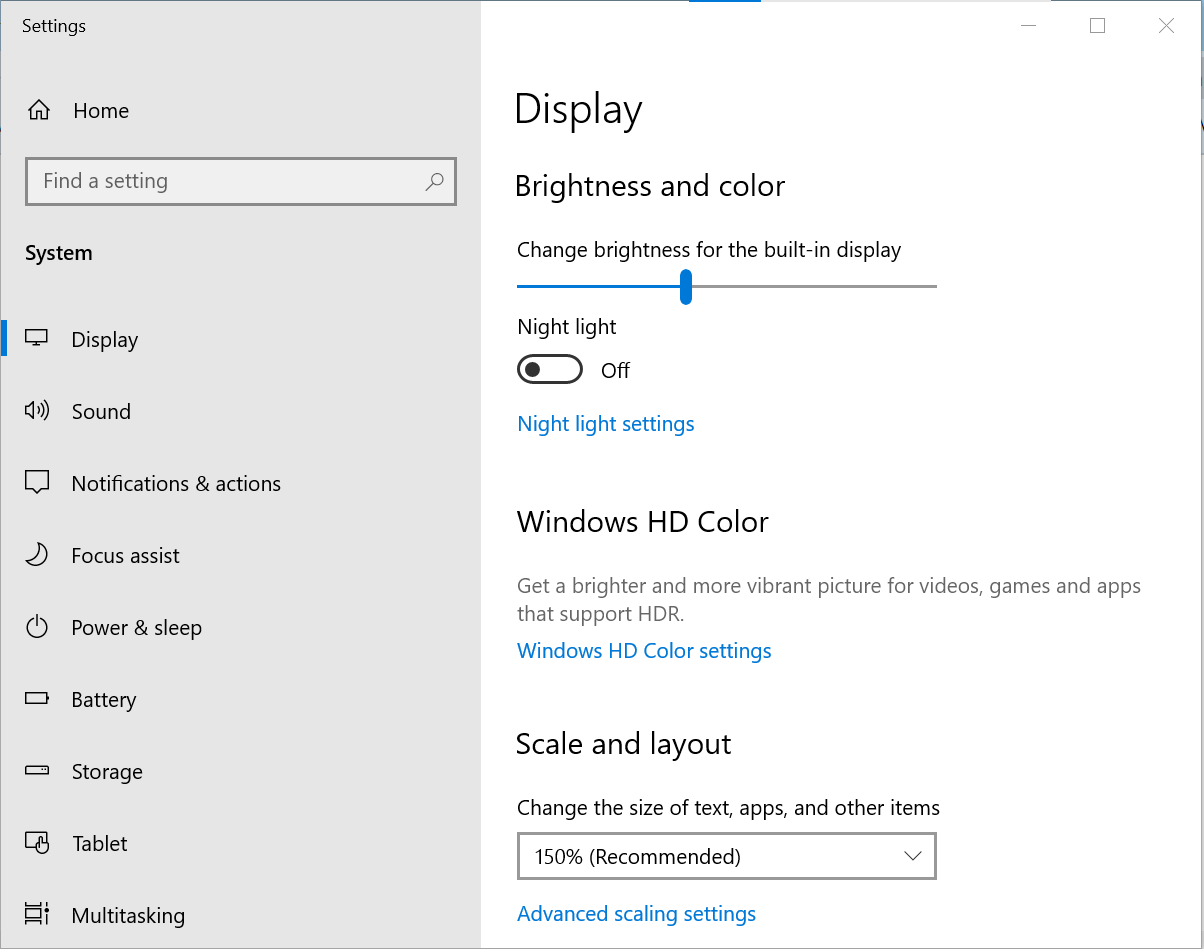Switch the Night light switch

[x=550, y=369]
